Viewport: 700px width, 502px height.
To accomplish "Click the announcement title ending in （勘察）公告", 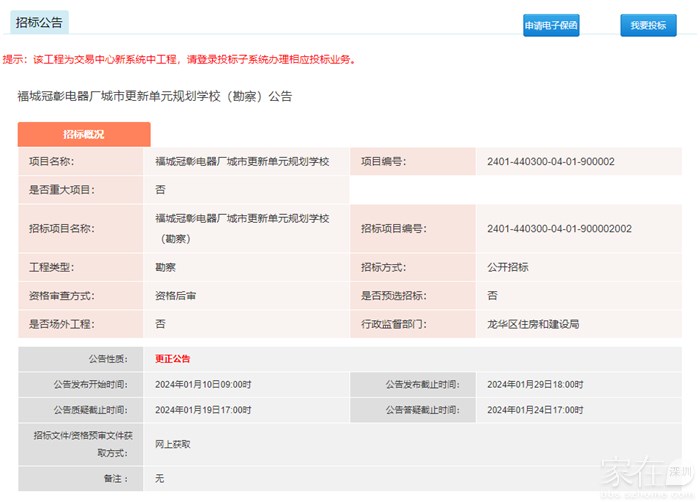I will [x=155, y=96].
